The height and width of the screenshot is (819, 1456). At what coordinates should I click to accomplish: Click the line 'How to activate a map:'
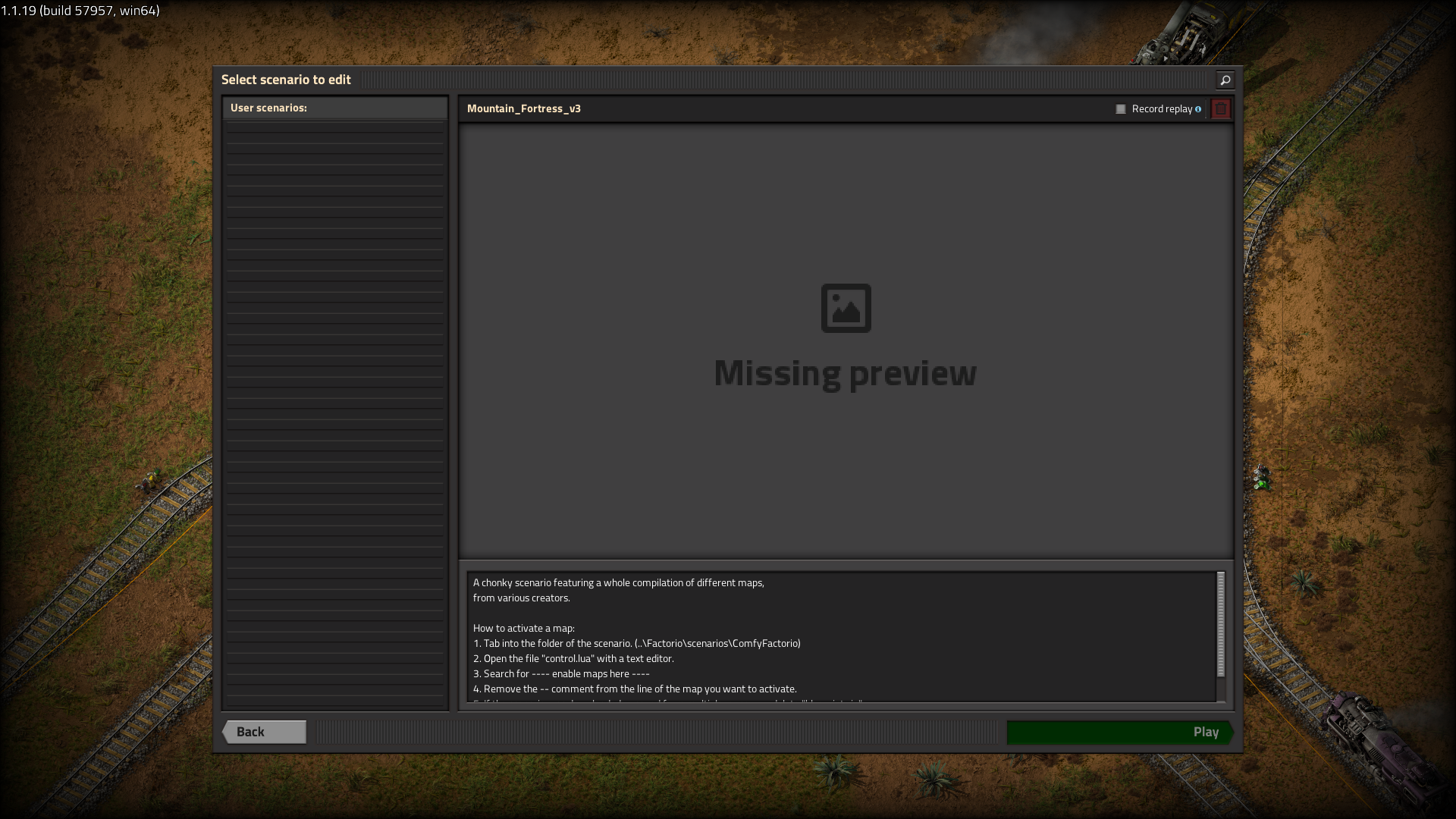click(x=524, y=628)
